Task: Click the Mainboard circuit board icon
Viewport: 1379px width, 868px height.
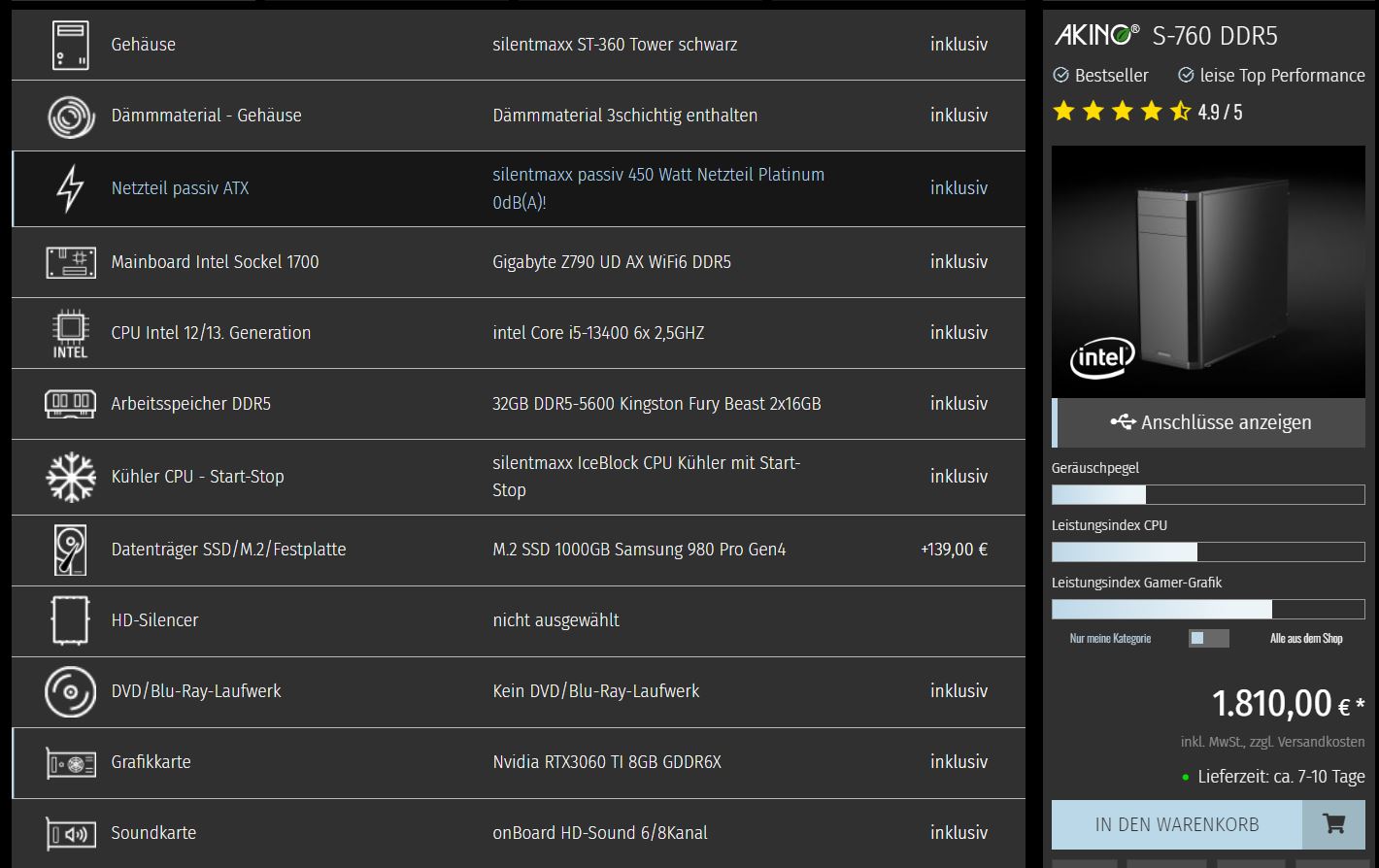Action: pyautogui.click(x=71, y=262)
